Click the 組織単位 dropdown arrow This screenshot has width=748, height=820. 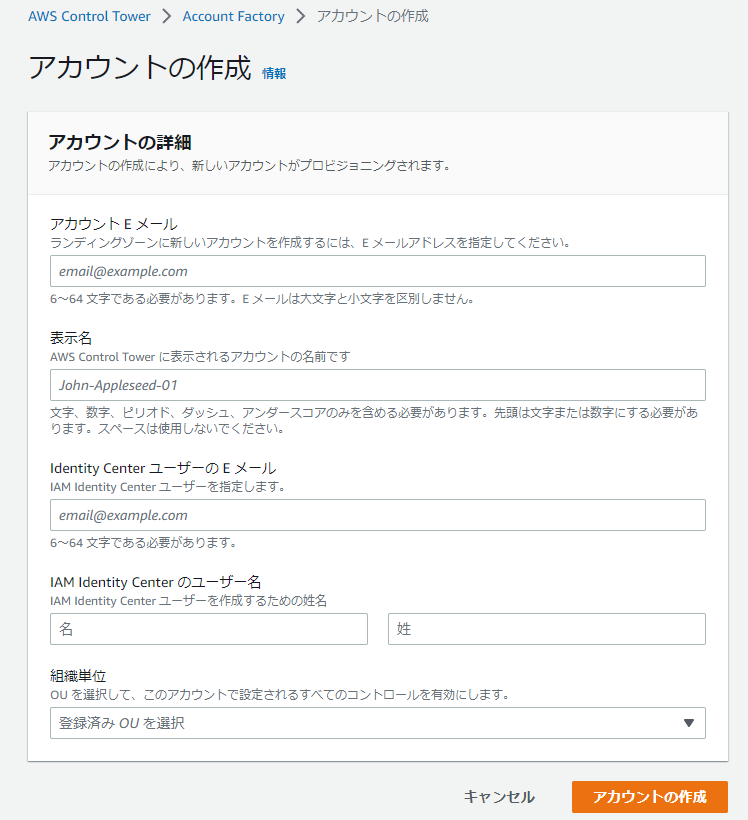point(689,723)
